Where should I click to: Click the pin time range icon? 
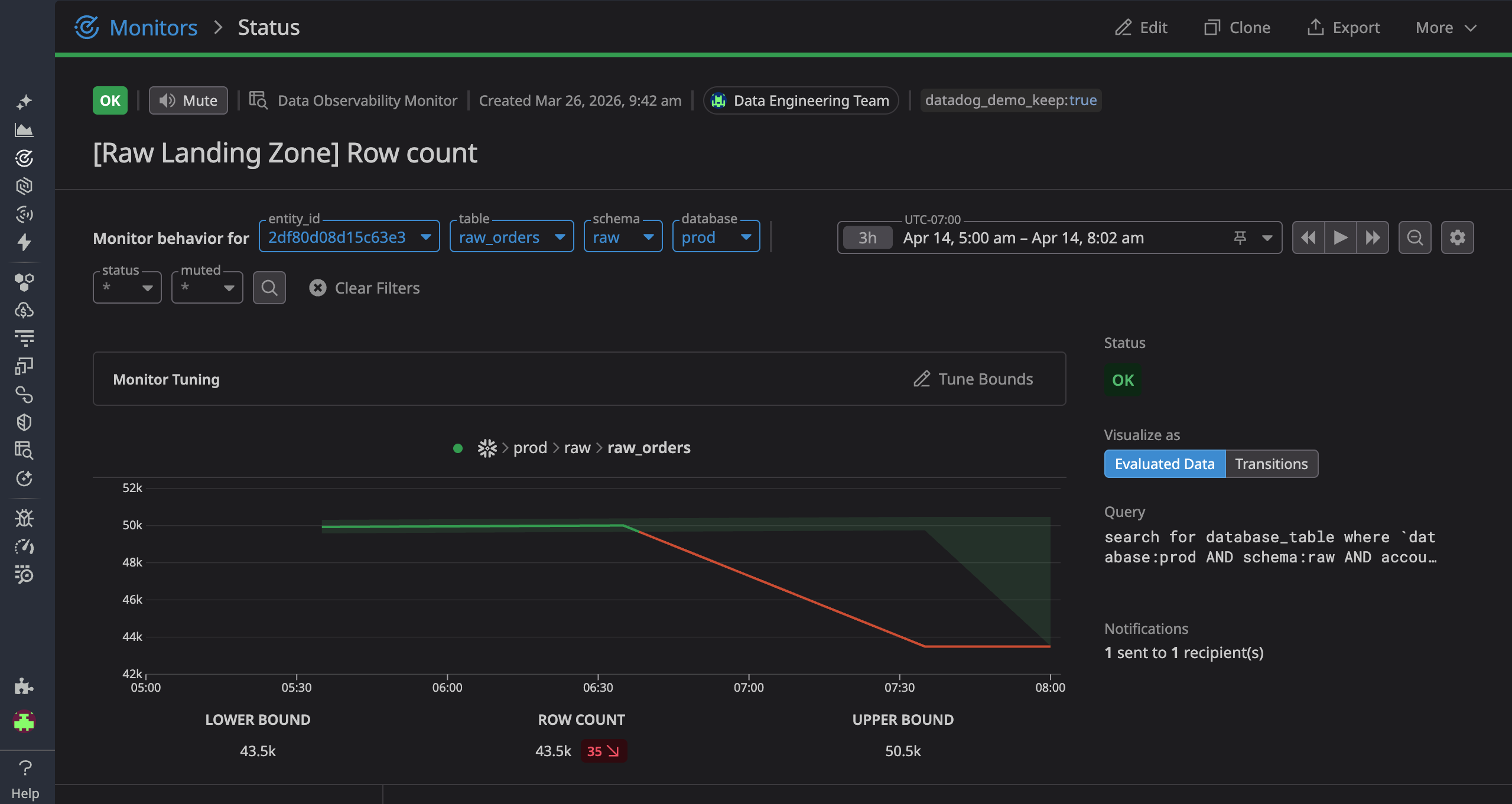(x=1240, y=237)
